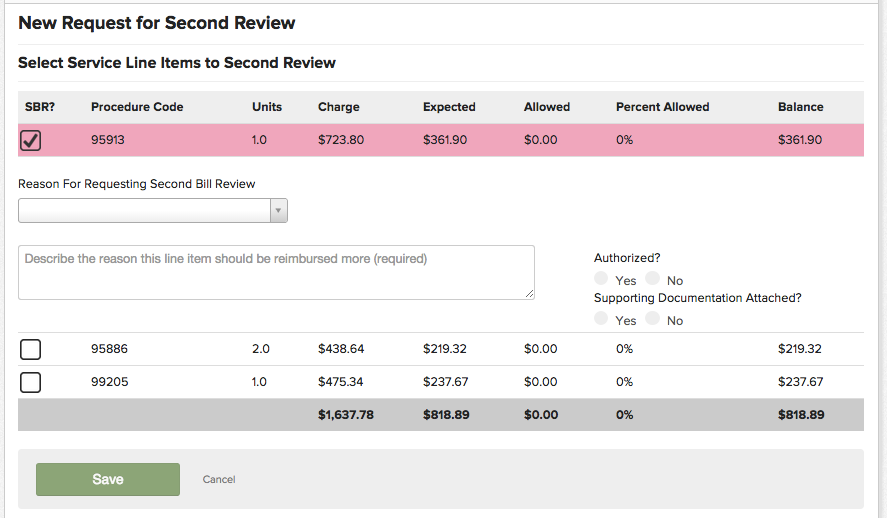The width and height of the screenshot is (887, 518).
Task: Check the SBR checkbox for procedure 99205
Action: pos(31,382)
